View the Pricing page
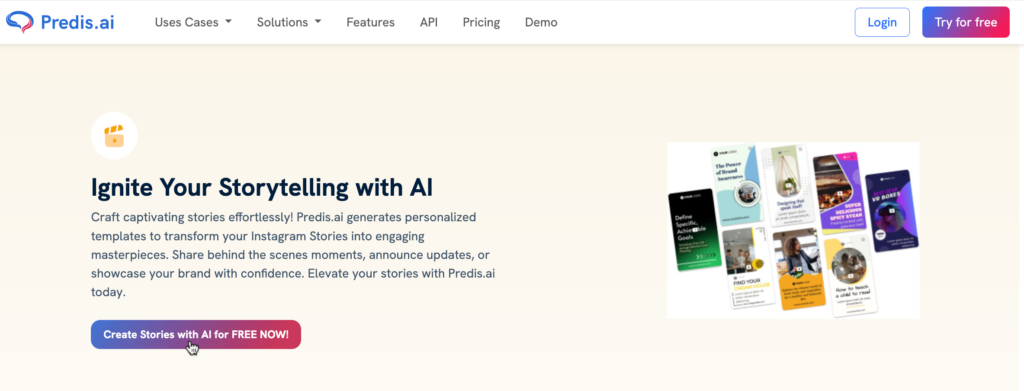The image size is (1024, 391). (481, 22)
